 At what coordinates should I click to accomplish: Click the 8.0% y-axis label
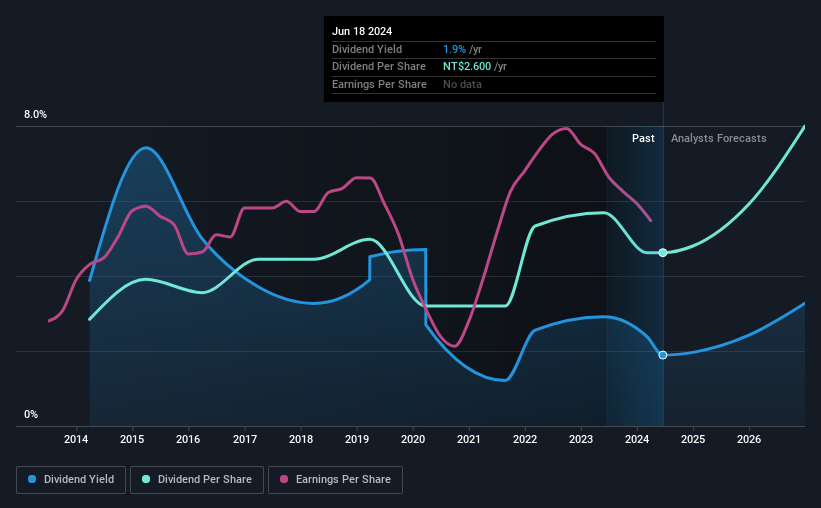click(35, 115)
